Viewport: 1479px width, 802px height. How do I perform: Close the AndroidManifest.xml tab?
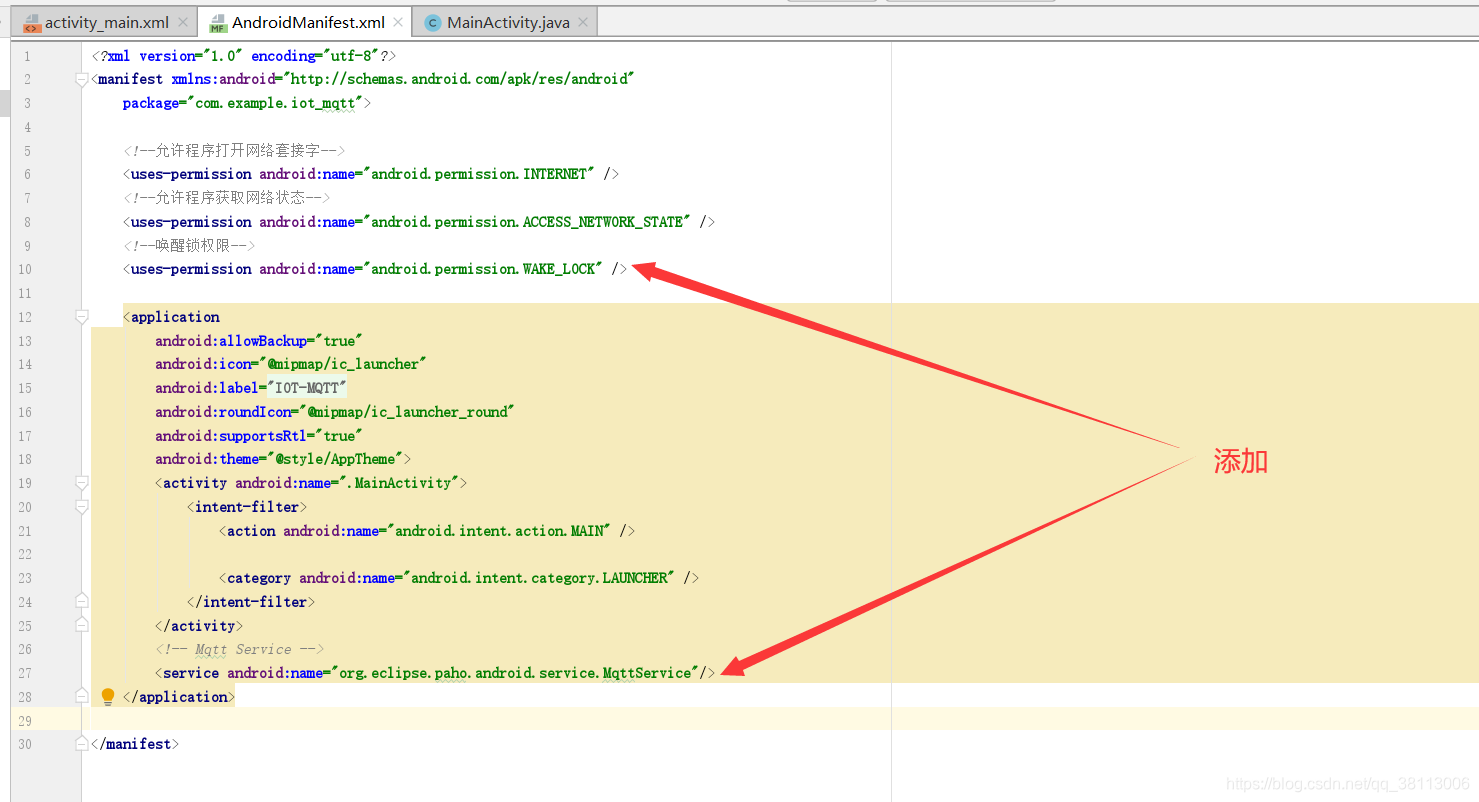(398, 22)
